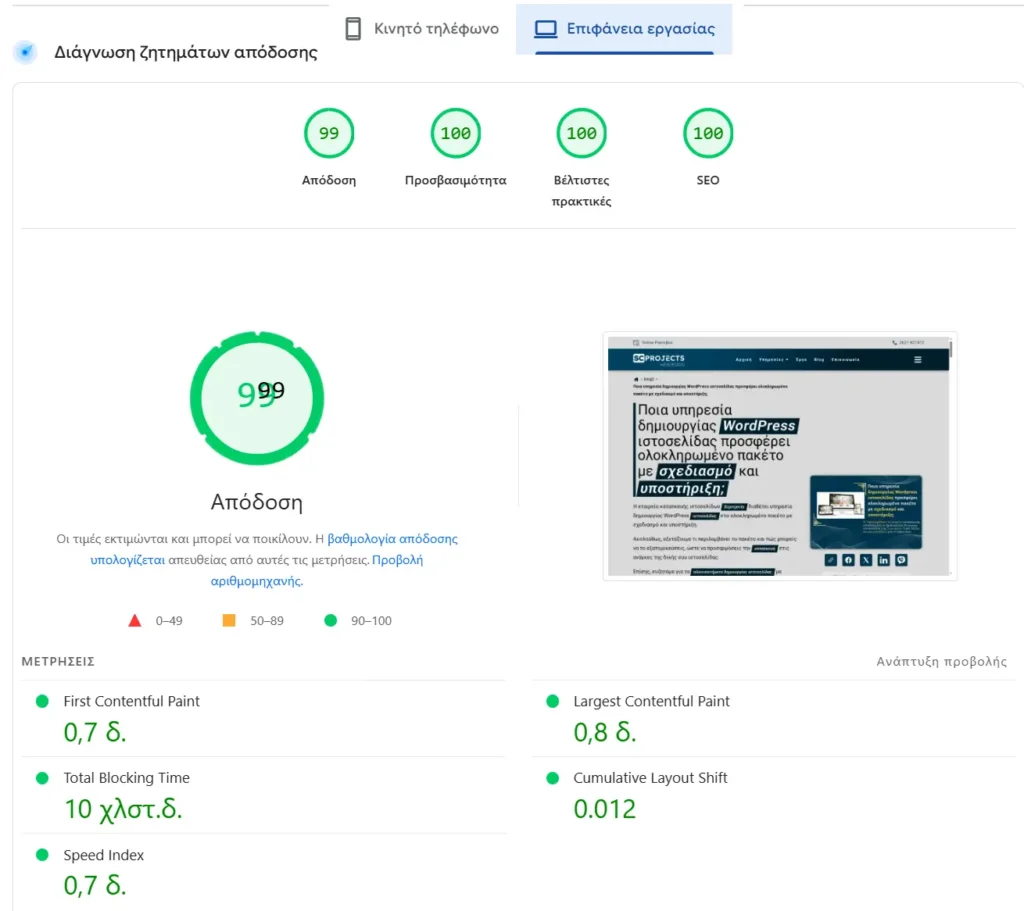Click the green dot beside Cumulative Layout Shift

click(551, 778)
